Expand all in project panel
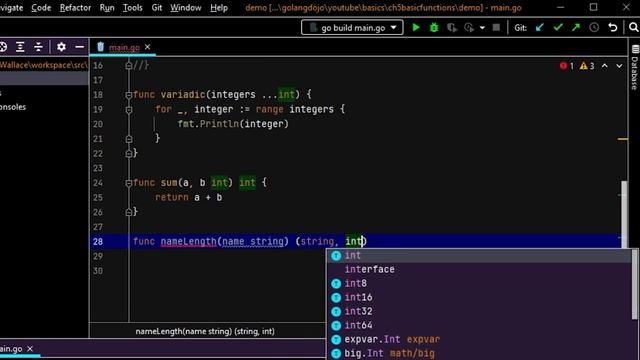 [x=20, y=47]
